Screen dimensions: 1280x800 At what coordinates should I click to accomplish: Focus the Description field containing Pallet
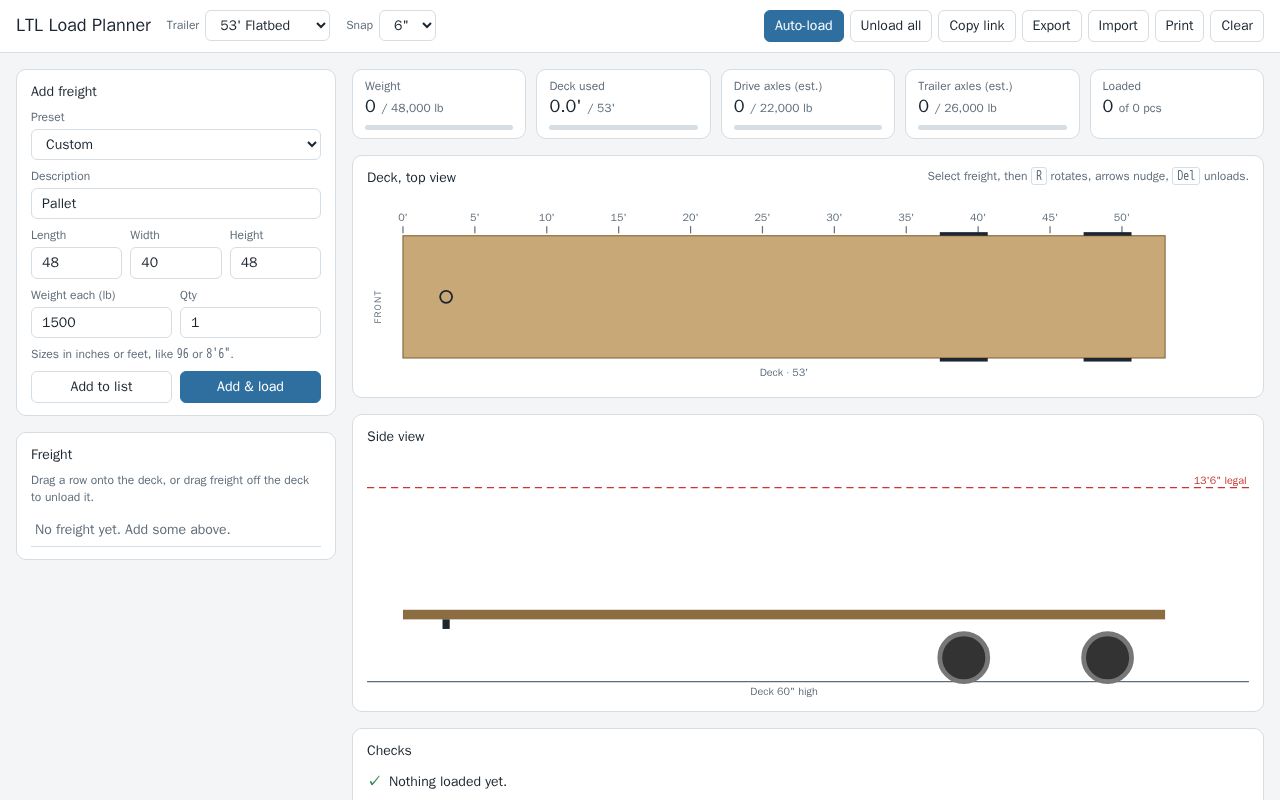pos(176,203)
